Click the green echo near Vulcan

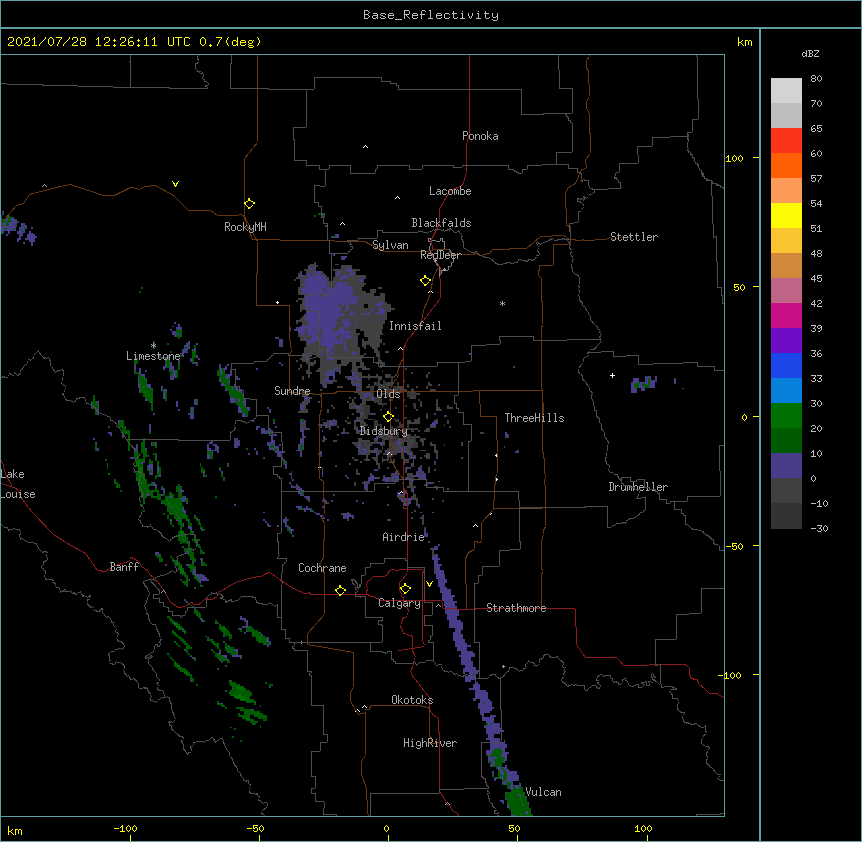pyautogui.click(x=516, y=800)
